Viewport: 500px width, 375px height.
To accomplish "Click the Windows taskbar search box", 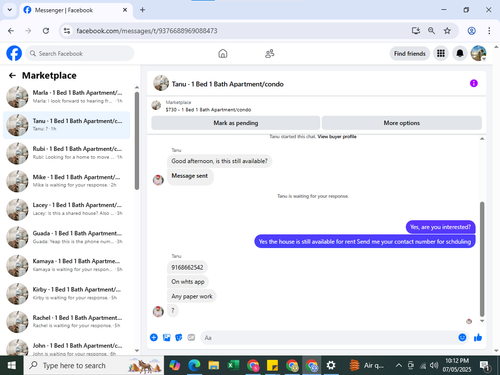I will [94, 365].
